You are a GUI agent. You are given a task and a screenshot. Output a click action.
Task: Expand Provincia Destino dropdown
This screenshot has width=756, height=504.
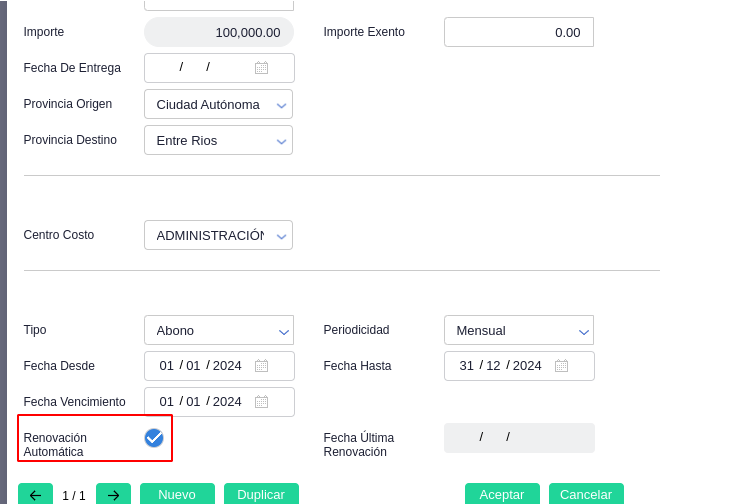tap(282, 141)
